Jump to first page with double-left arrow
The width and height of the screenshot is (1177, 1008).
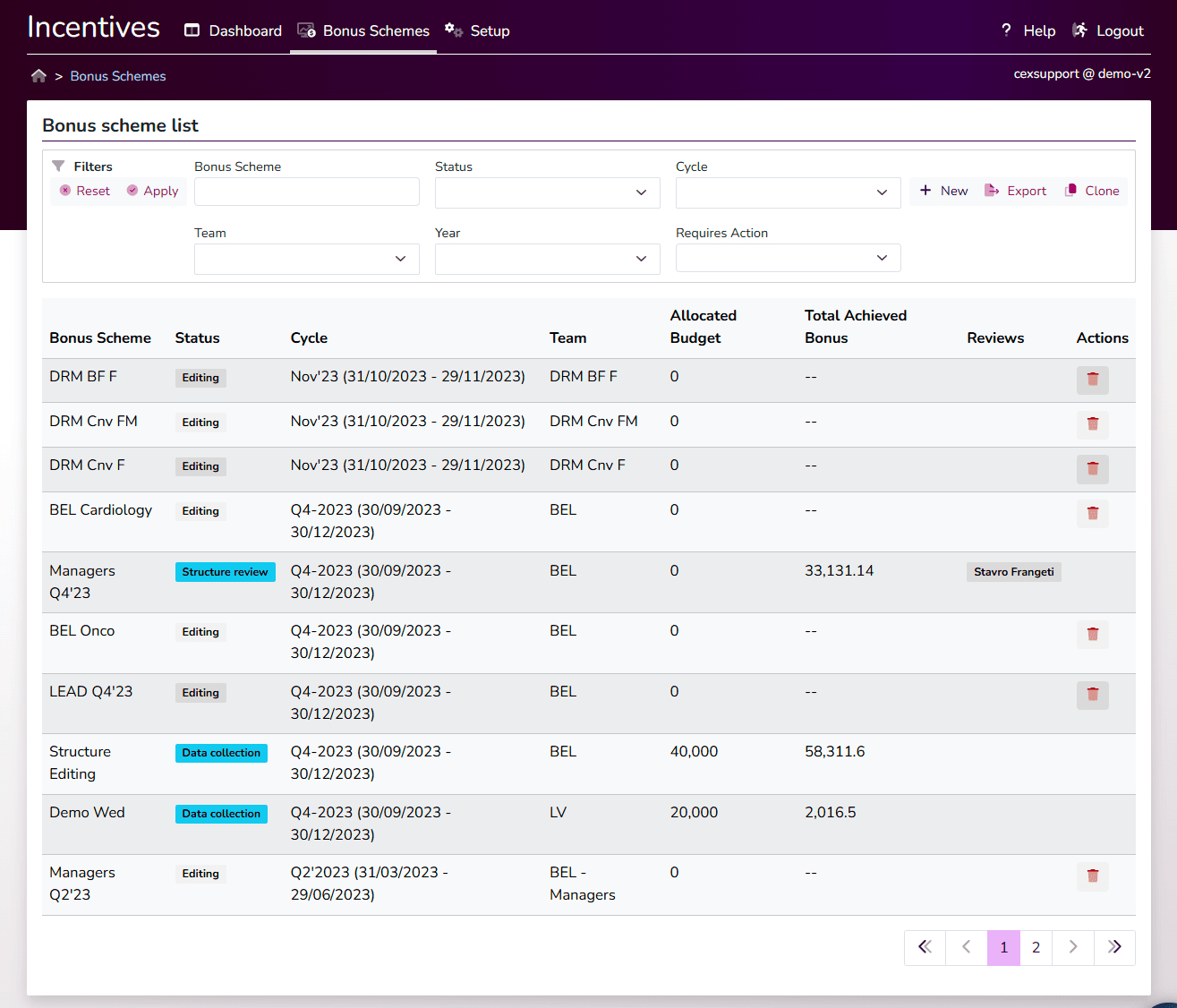click(x=925, y=947)
